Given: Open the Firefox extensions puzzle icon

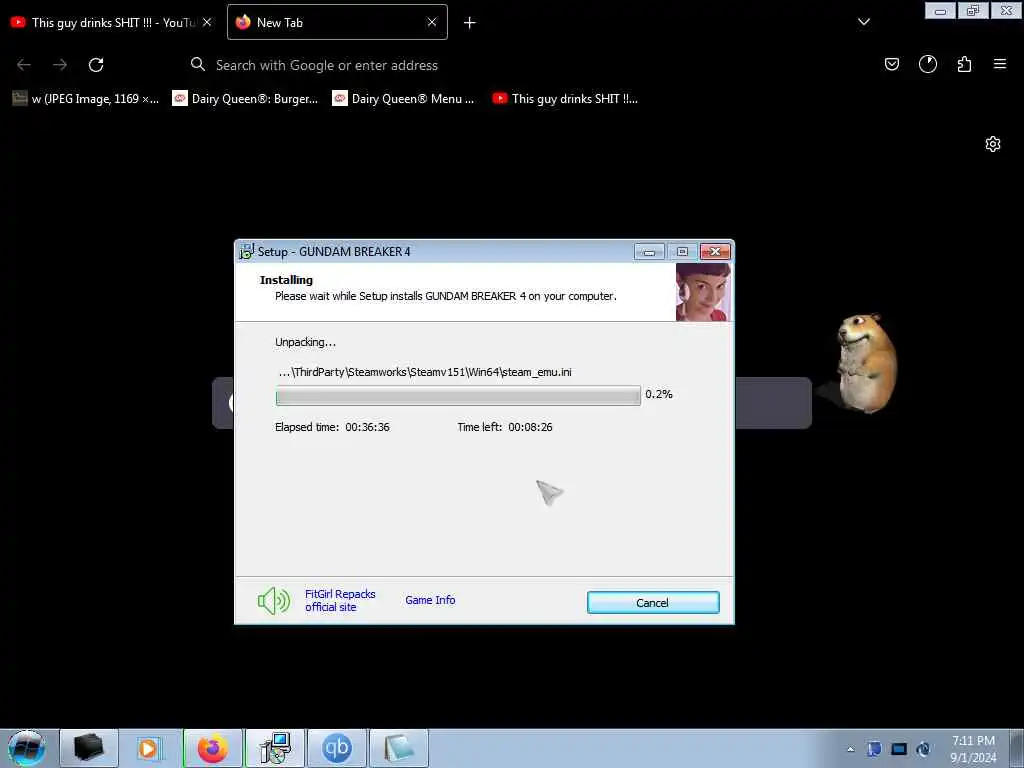Looking at the screenshot, I should 964,64.
